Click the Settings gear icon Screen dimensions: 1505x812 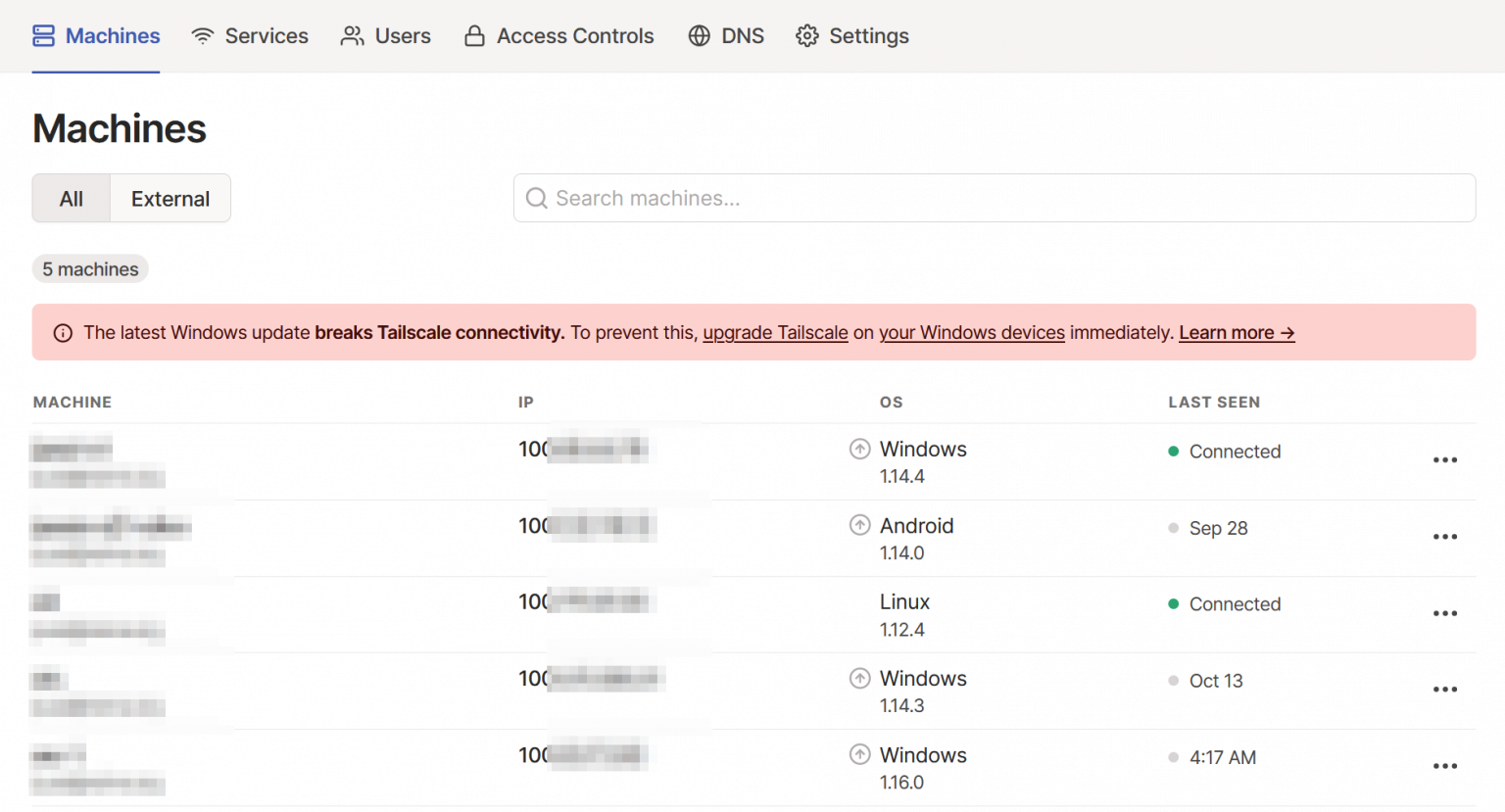(x=807, y=36)
